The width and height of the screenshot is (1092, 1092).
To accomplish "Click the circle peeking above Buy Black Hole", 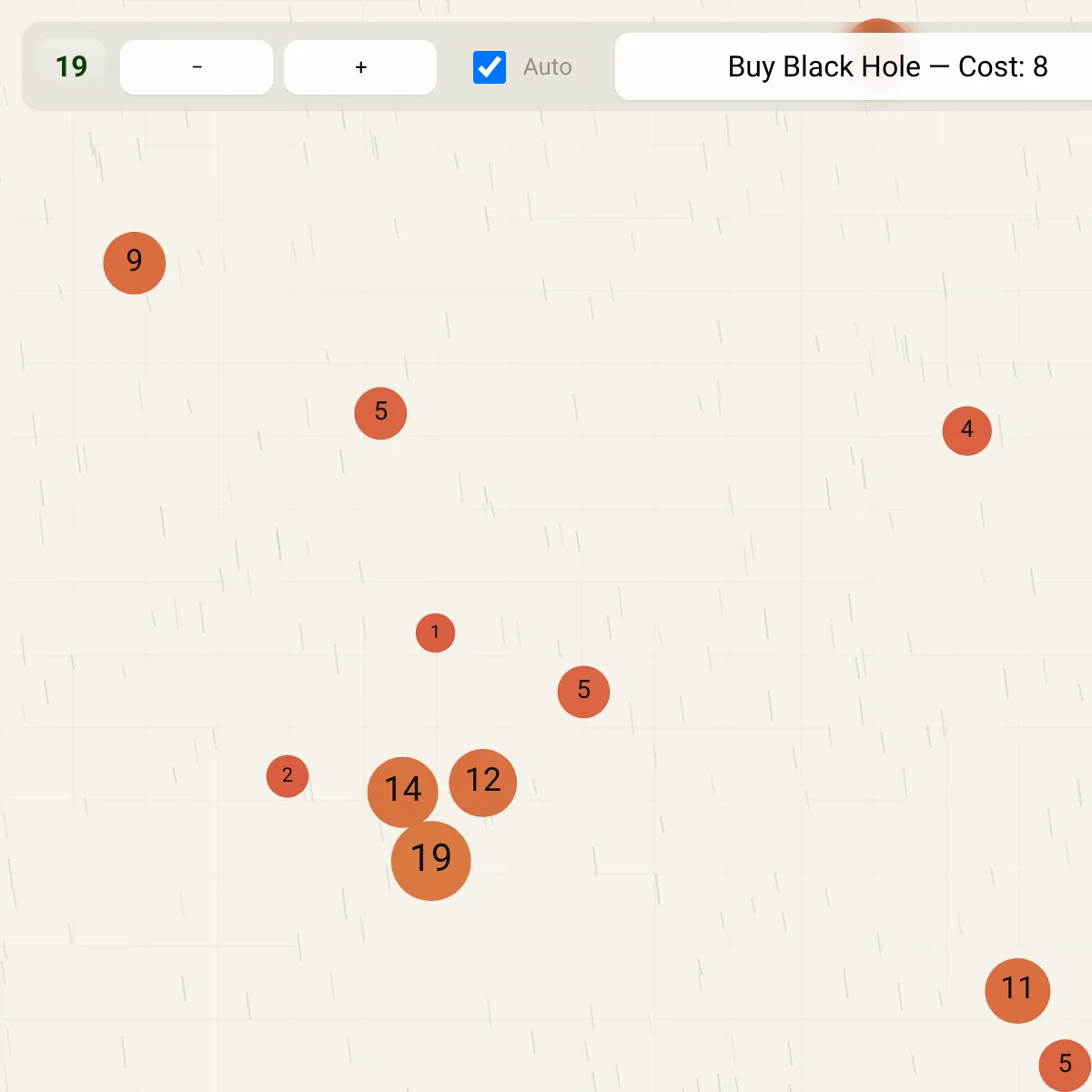I will pyautogui.click(x=876, y=26).
